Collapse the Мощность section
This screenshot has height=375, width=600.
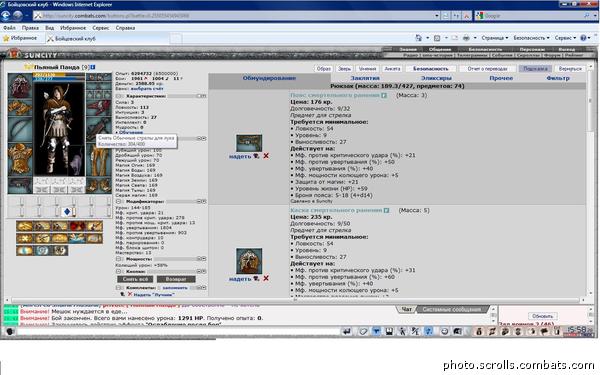click(119, 259)
